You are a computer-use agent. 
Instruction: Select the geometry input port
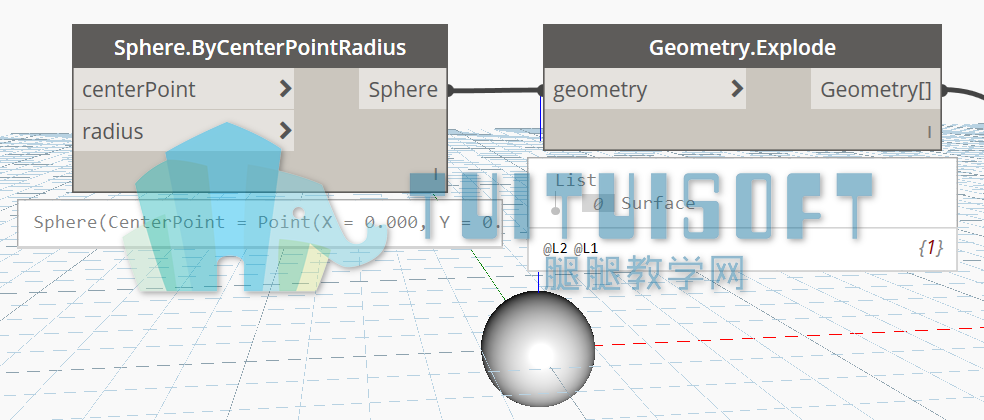click(x=645, y=90)
